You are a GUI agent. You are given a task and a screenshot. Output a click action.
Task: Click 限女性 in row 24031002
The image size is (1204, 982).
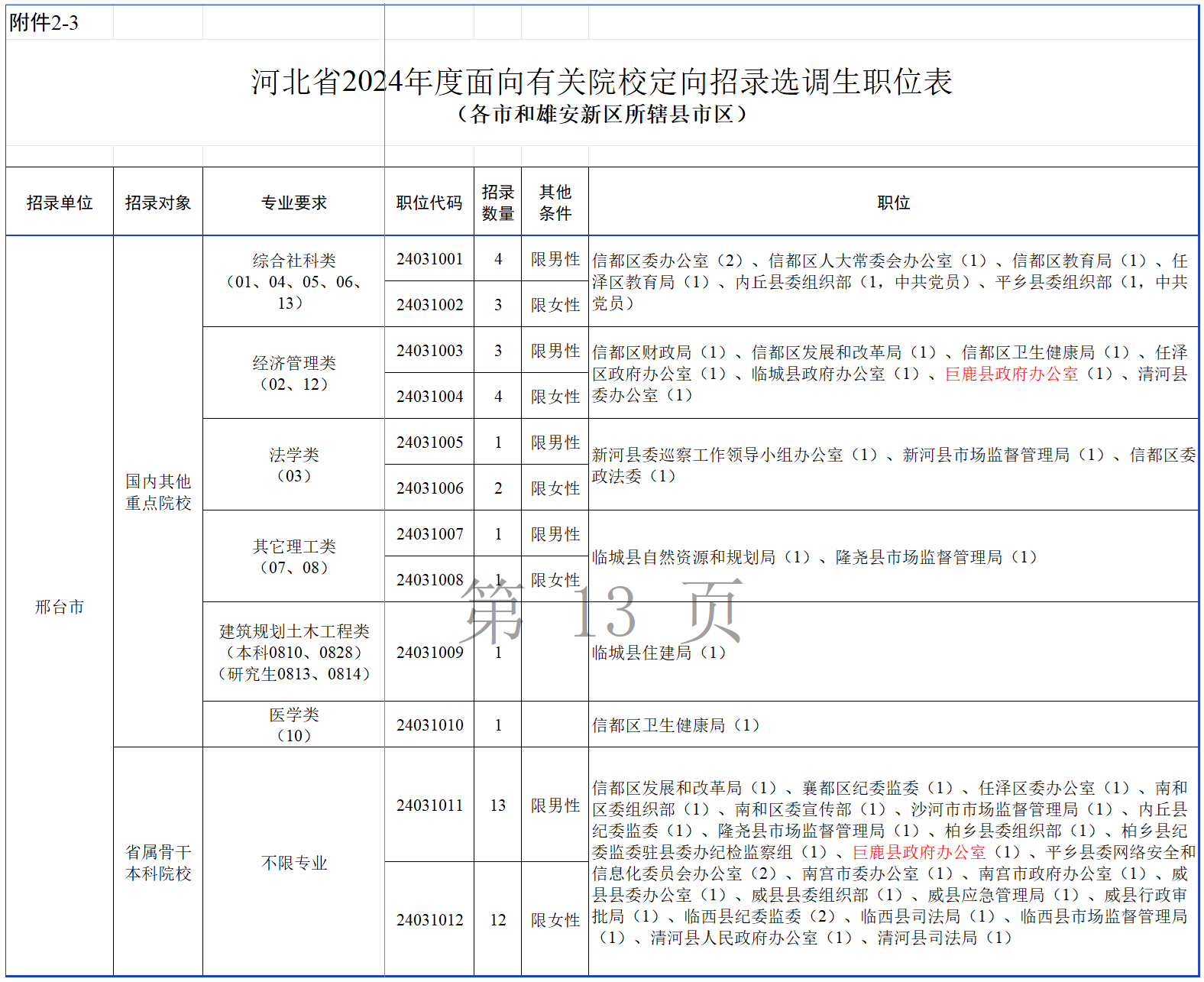pos(555,305)
